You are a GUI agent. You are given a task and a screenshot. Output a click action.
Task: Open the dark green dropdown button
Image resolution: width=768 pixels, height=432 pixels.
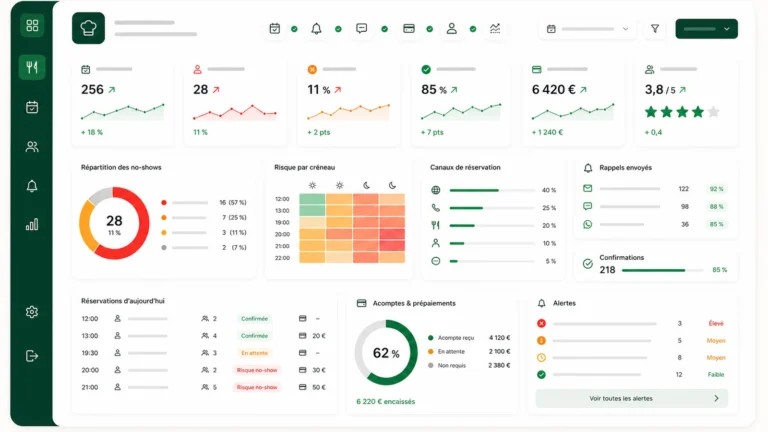pos(706,29)
